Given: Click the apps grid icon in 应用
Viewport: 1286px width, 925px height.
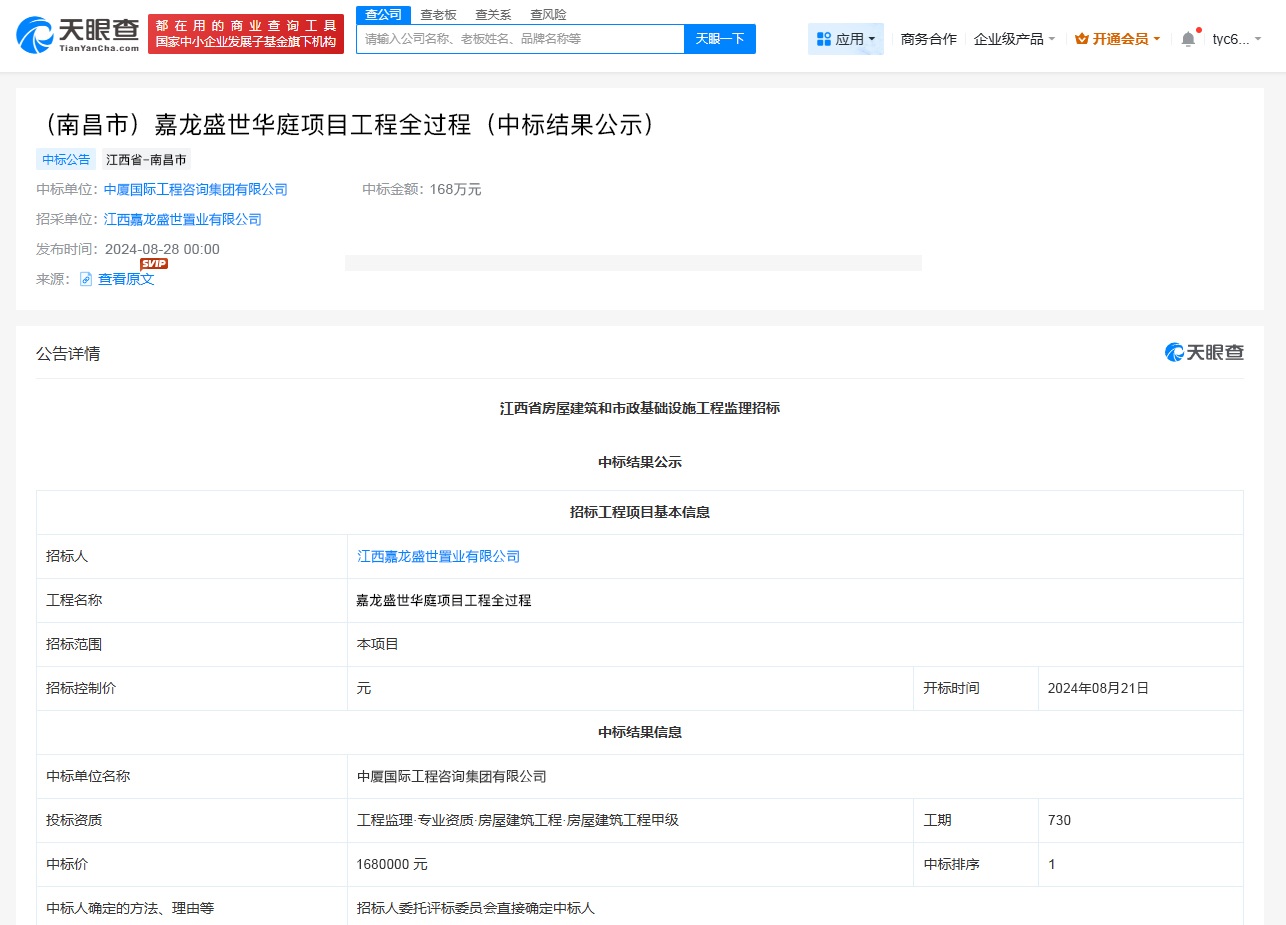Looking at the screenshot, I should pyautogui.click(x=824, y=39).
